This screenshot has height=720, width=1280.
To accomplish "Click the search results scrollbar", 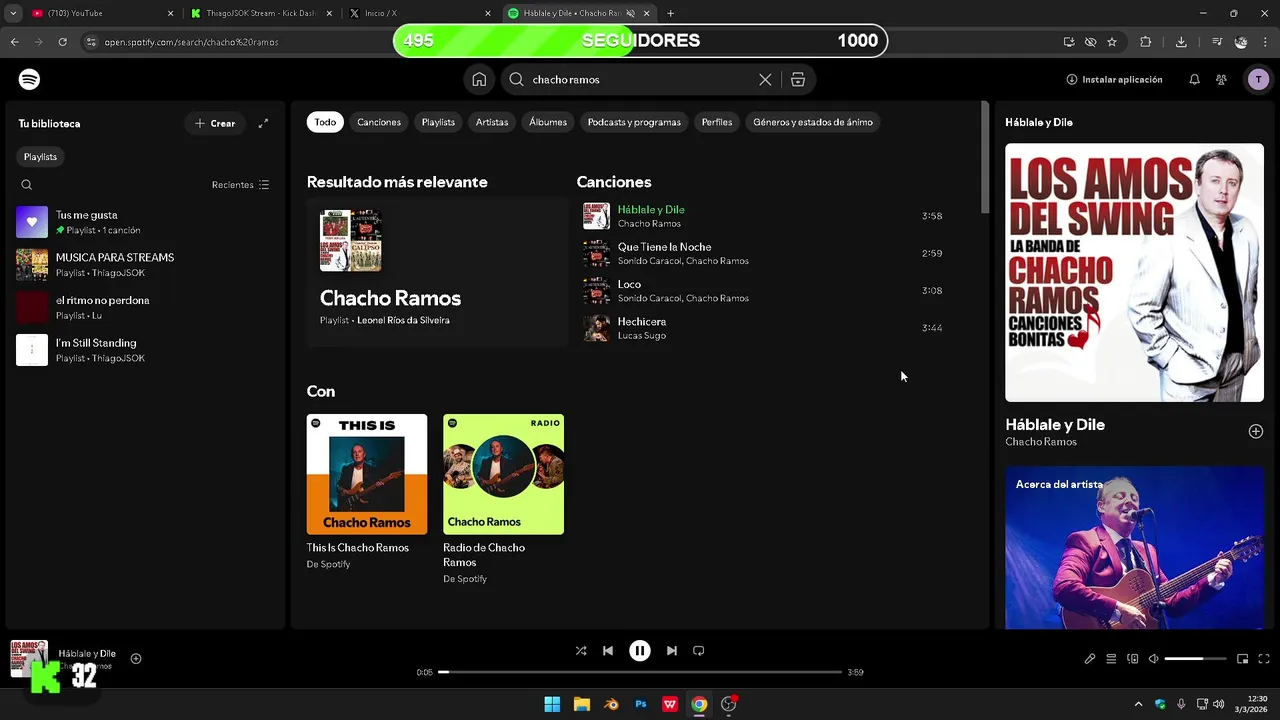I will 985,158.
